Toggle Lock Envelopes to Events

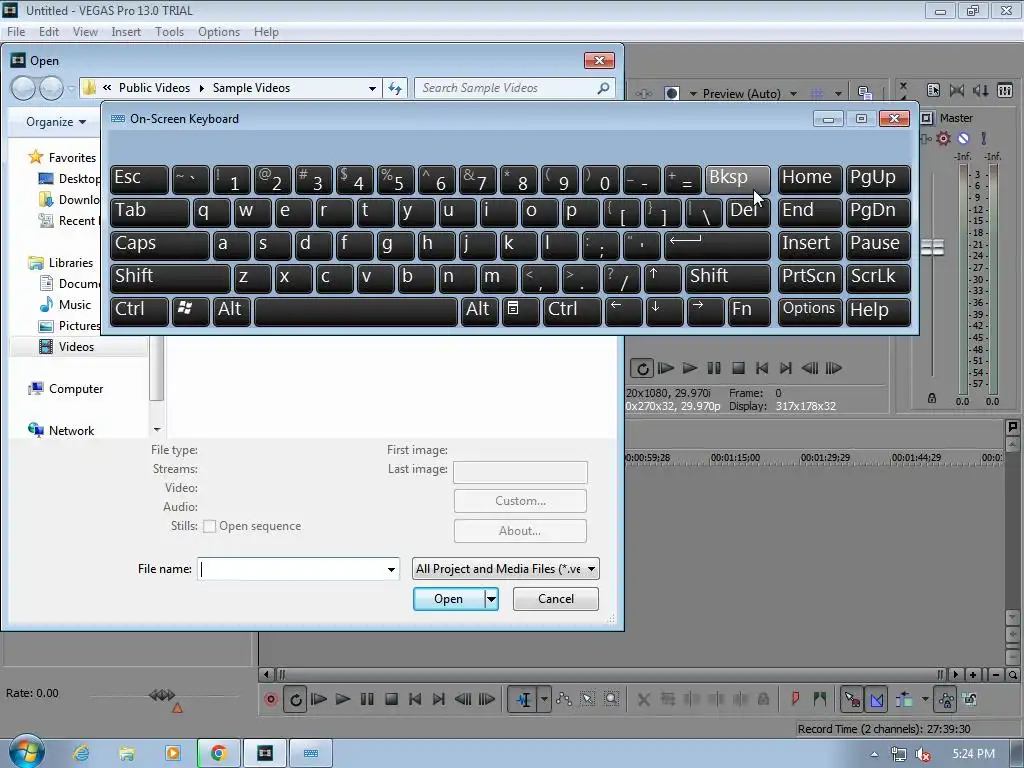[946, 699]
